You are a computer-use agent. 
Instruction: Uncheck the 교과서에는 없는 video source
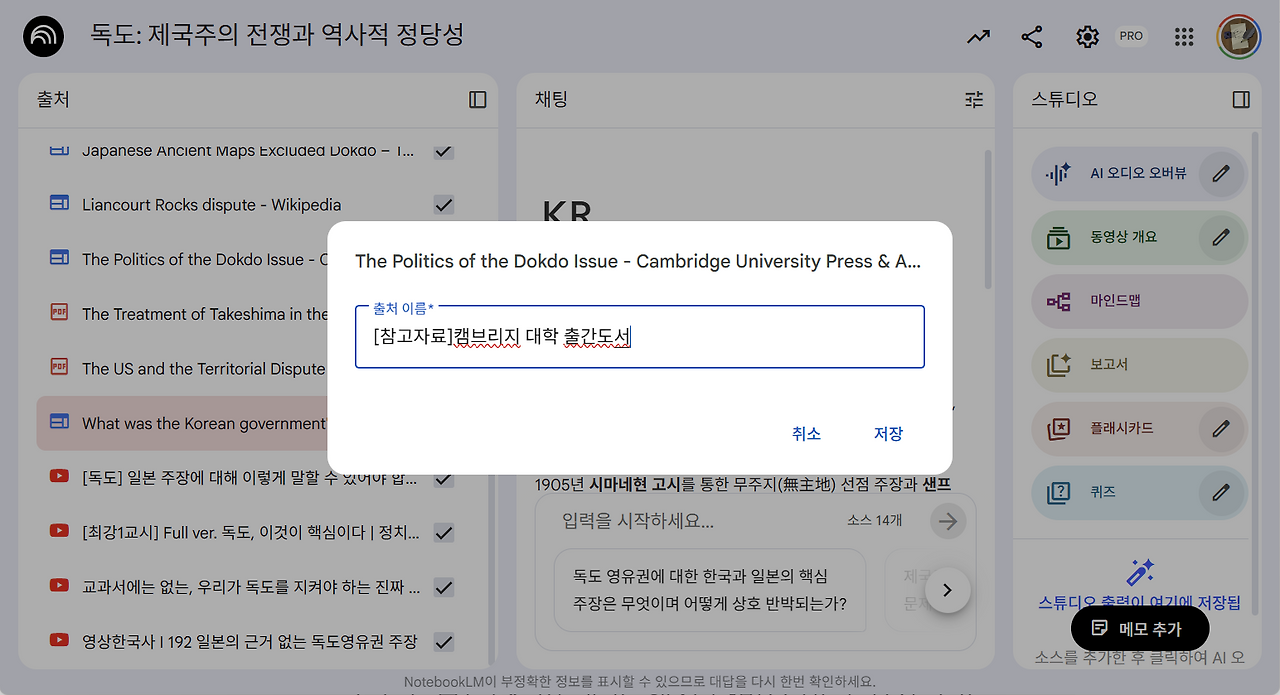coord(444,587)
